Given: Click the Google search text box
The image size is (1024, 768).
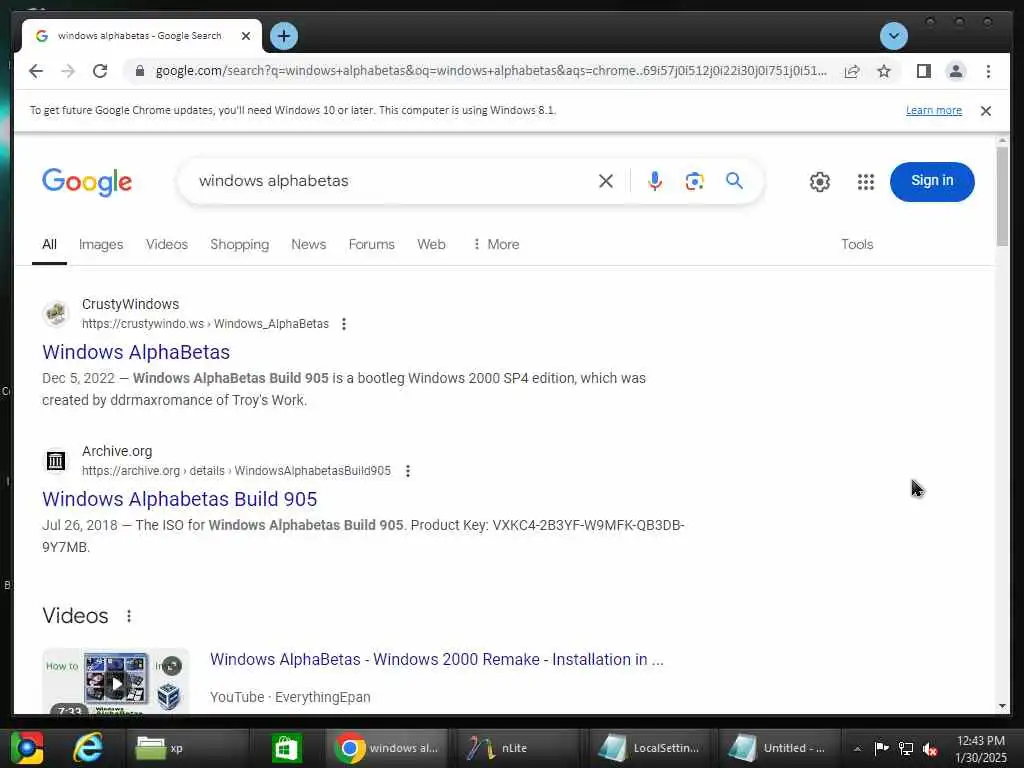Looking at the screenshot, I should click(392, 181).
